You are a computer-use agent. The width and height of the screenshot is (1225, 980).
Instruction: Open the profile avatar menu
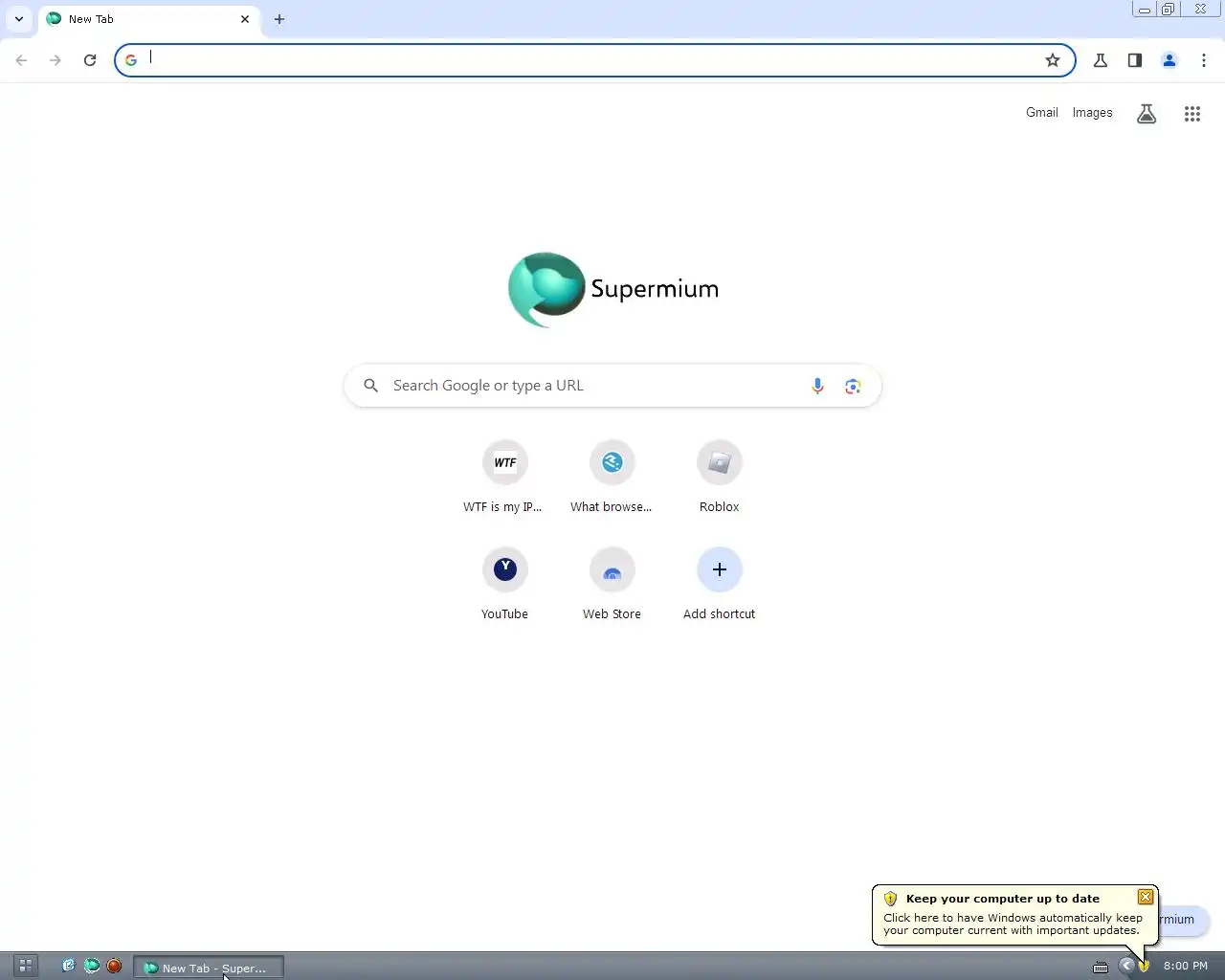click(x=1169, y=60)
